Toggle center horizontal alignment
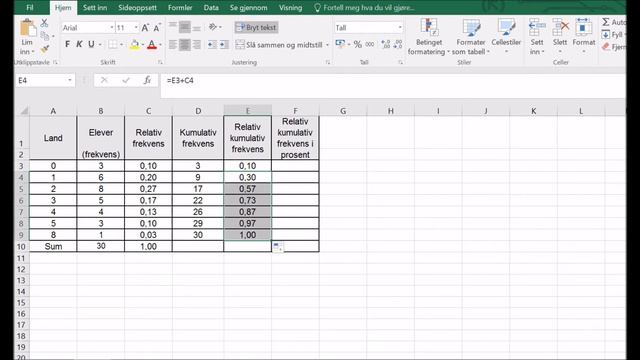Screen dimensions: 640x360 [184, 44]
